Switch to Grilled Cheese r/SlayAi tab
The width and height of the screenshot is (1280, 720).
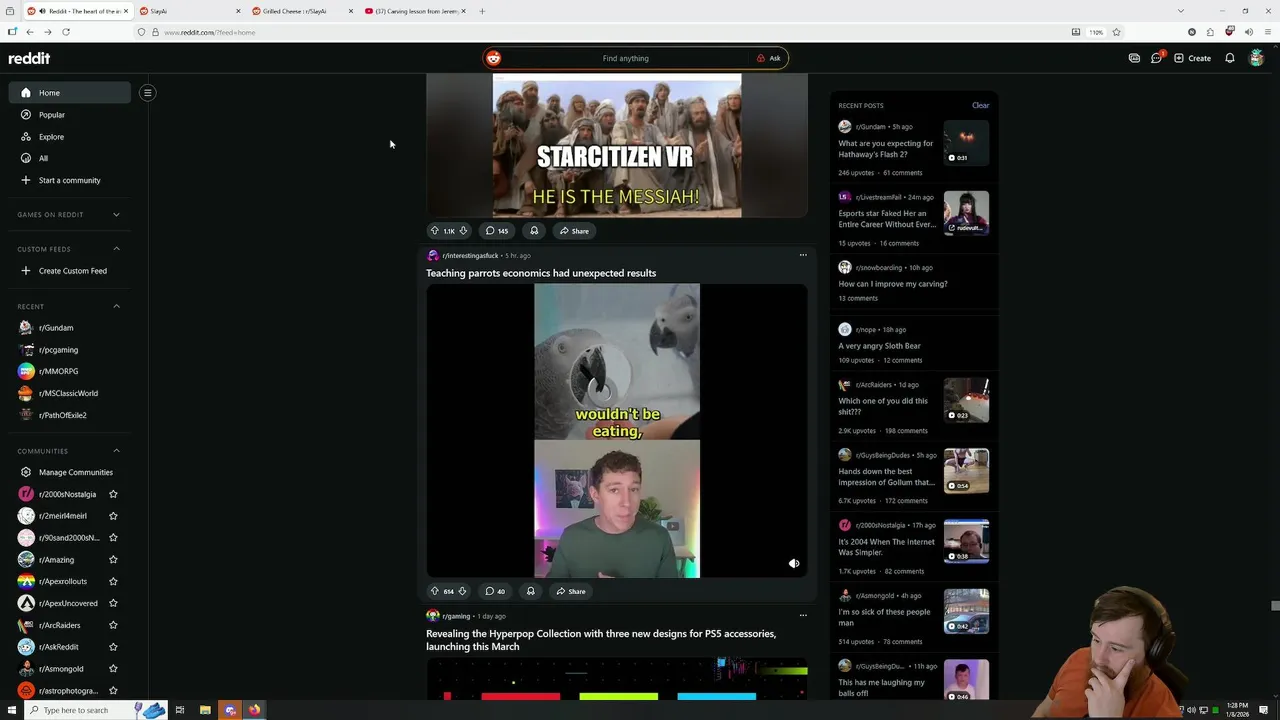pyautogui.click(x=304, y=11)
